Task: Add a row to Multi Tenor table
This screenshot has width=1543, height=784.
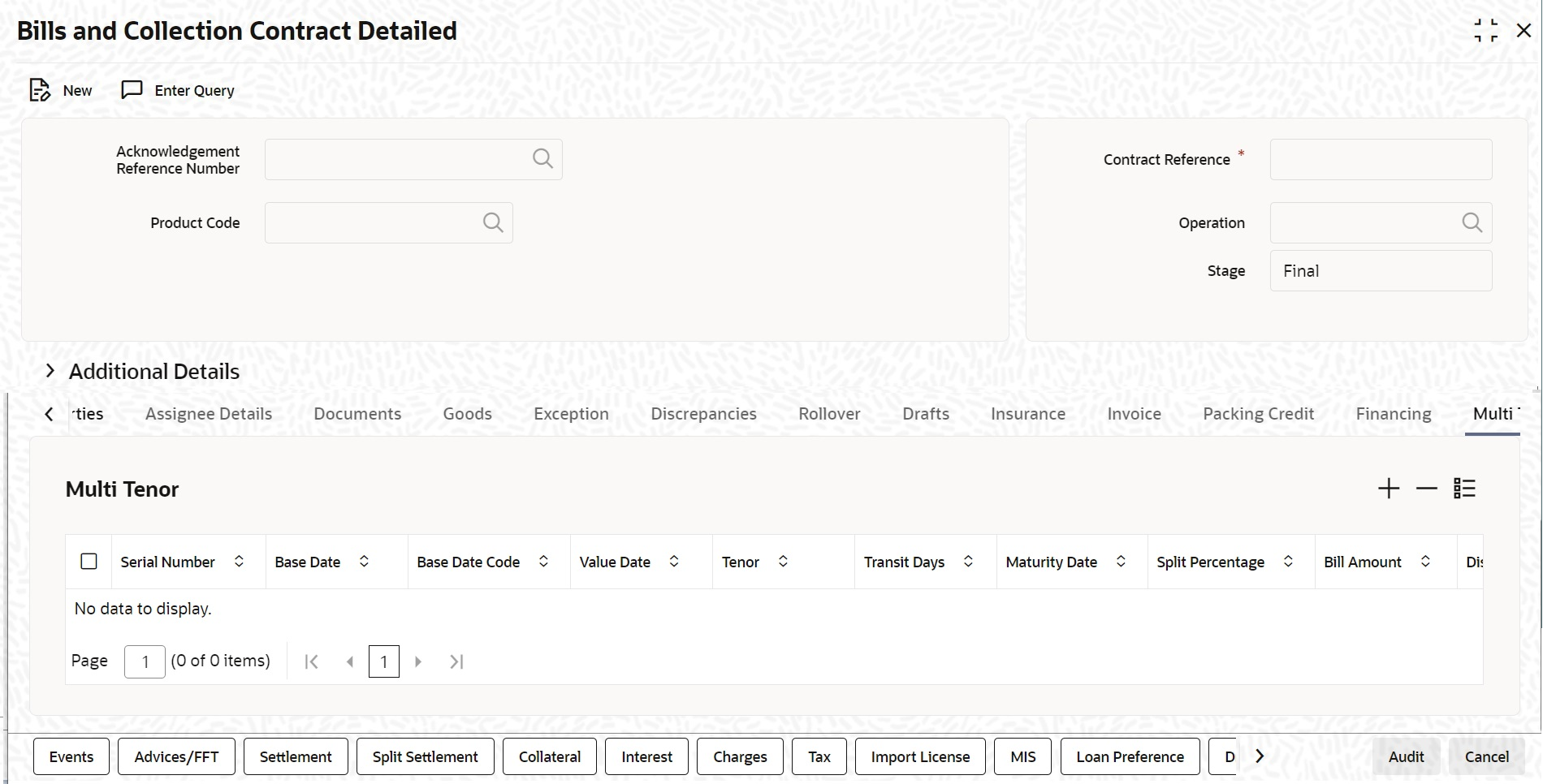Action: [x=1389, y=489]
